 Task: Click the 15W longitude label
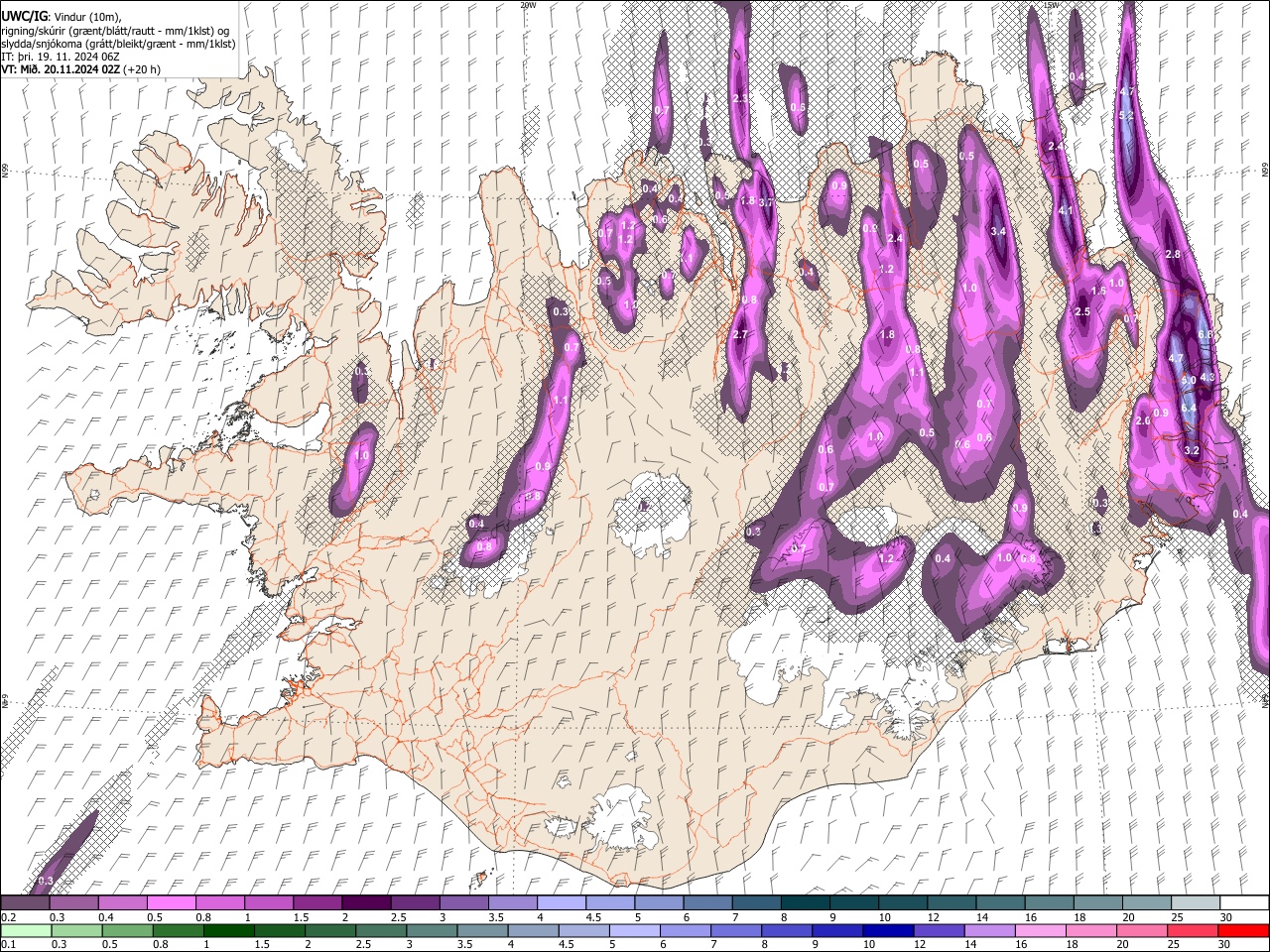(x=1052, y=5)
